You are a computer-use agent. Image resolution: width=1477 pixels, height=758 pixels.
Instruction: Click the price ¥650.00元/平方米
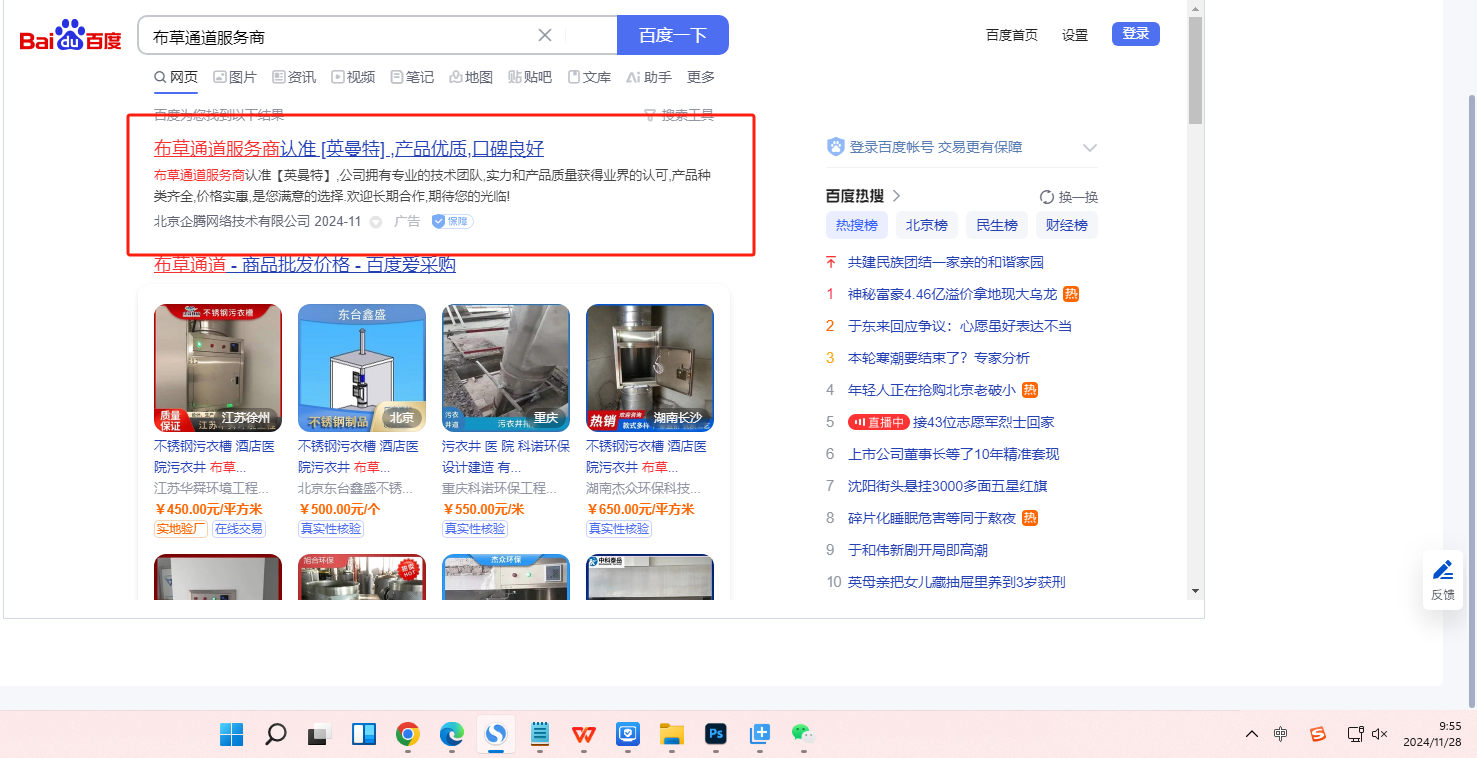coord(640,509)
